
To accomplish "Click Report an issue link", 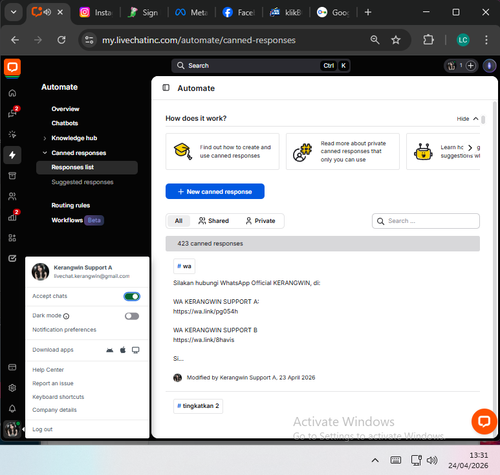I will click(x=53, y=384).
